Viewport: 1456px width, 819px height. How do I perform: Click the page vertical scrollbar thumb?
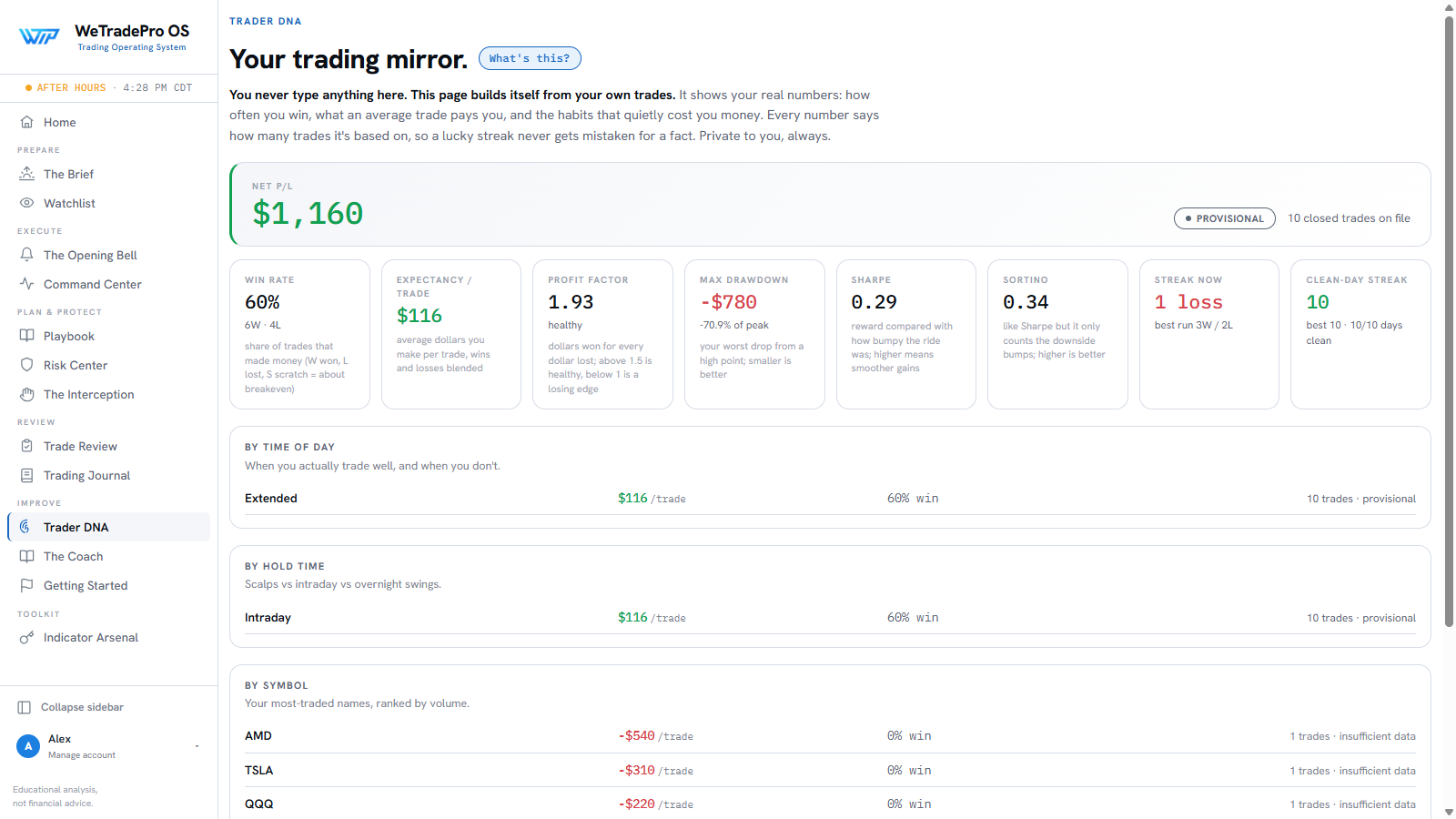point(1449,321)
